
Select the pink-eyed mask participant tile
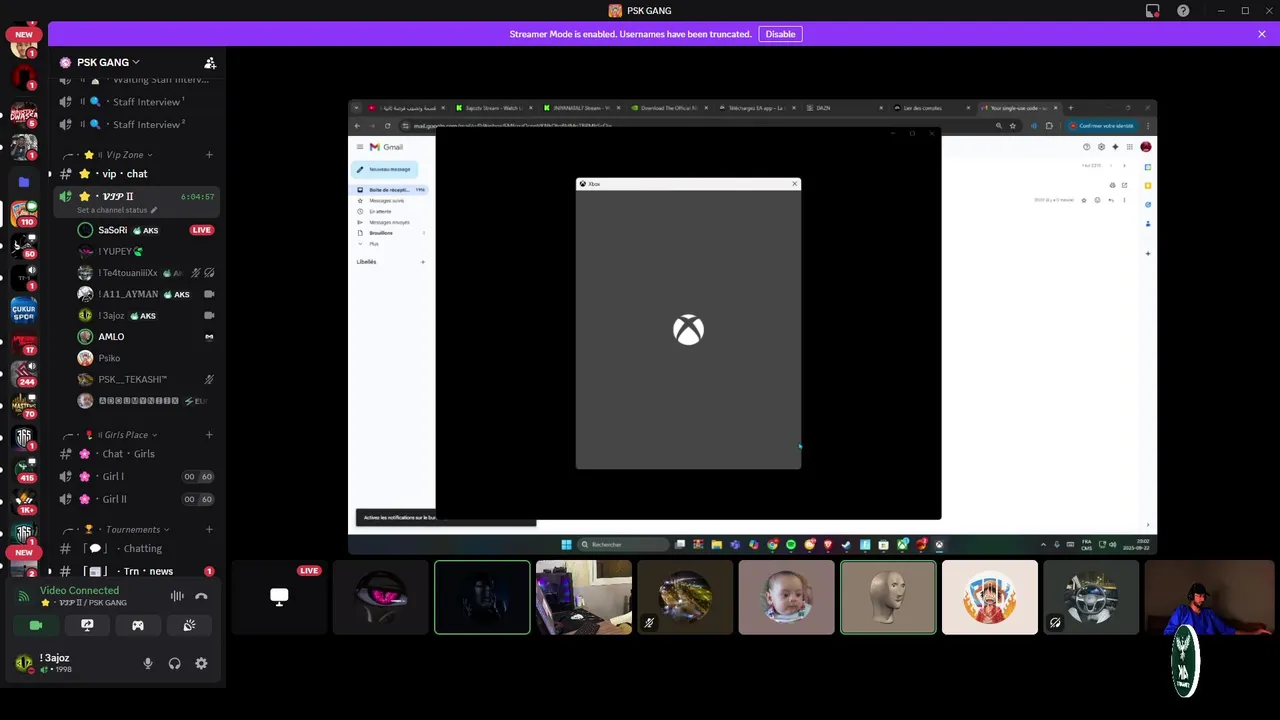pyautogui.click(x=380, y=597)
